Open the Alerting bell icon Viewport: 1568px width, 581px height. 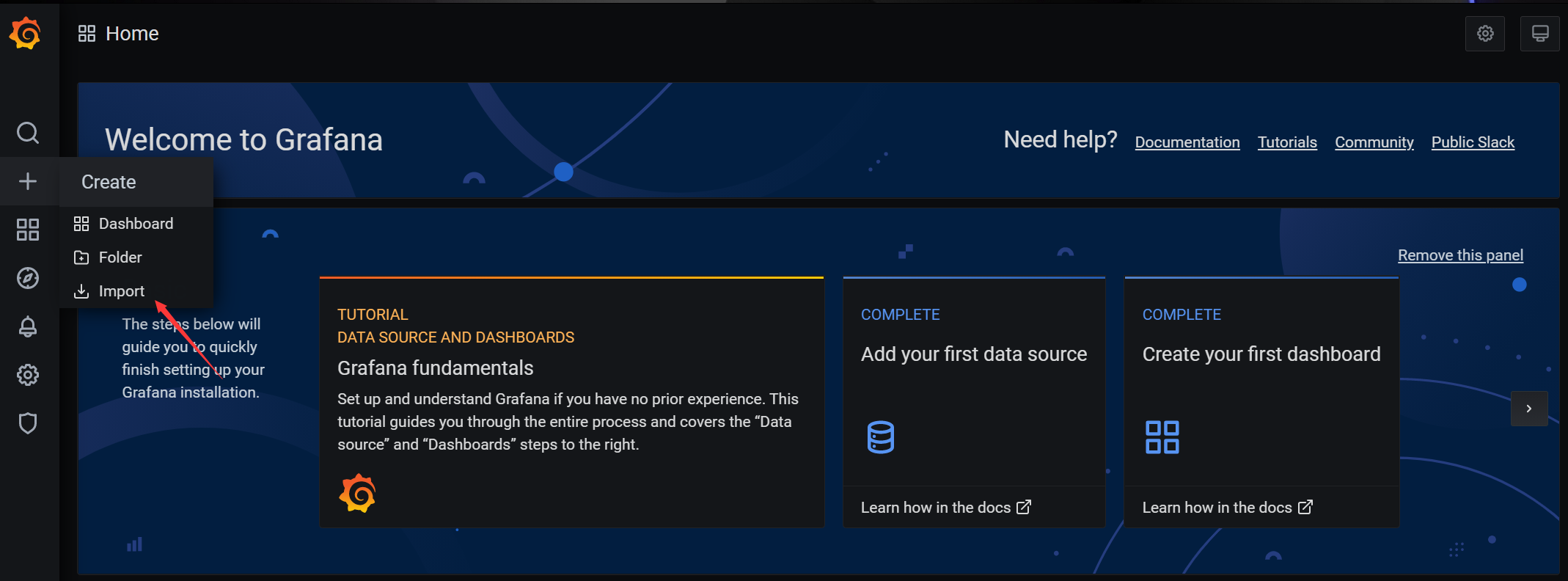28,326
